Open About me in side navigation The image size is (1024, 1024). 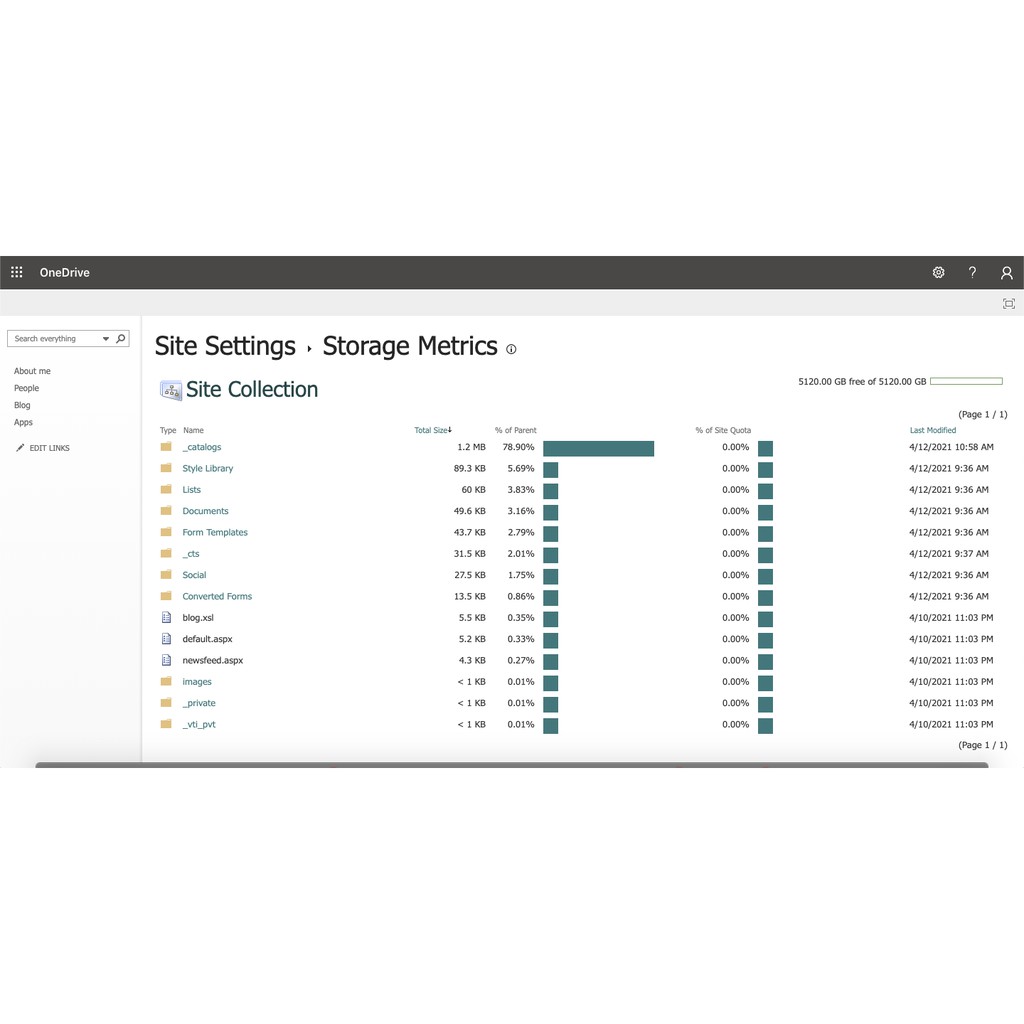[x=32, y=371]
